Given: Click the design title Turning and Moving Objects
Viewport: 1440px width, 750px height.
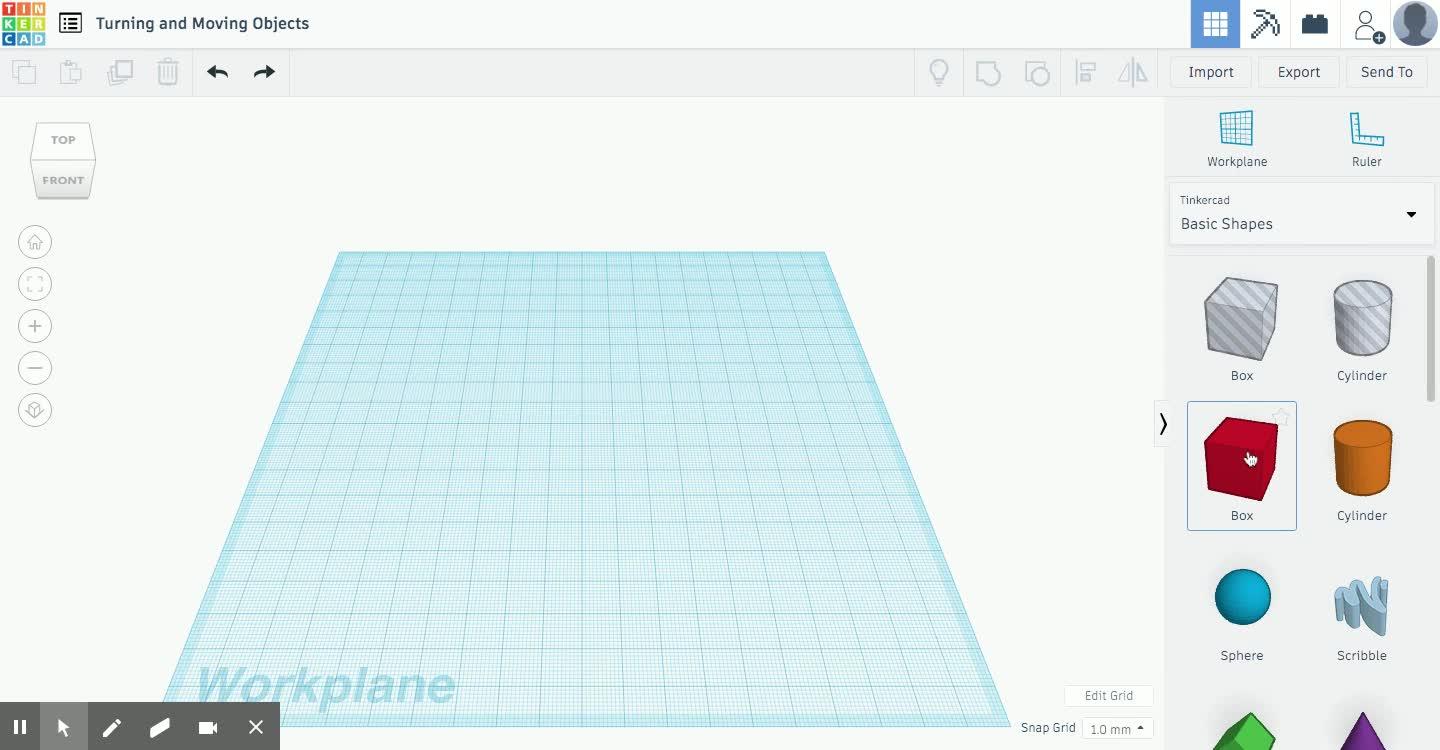Looking at the screenshot, I should 203,23.
